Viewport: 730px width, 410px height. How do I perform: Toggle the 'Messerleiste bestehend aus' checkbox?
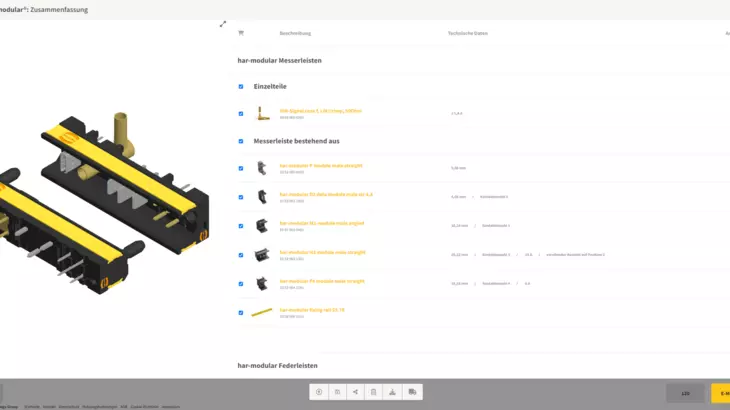pyautogui.click(x=241, y=141)
